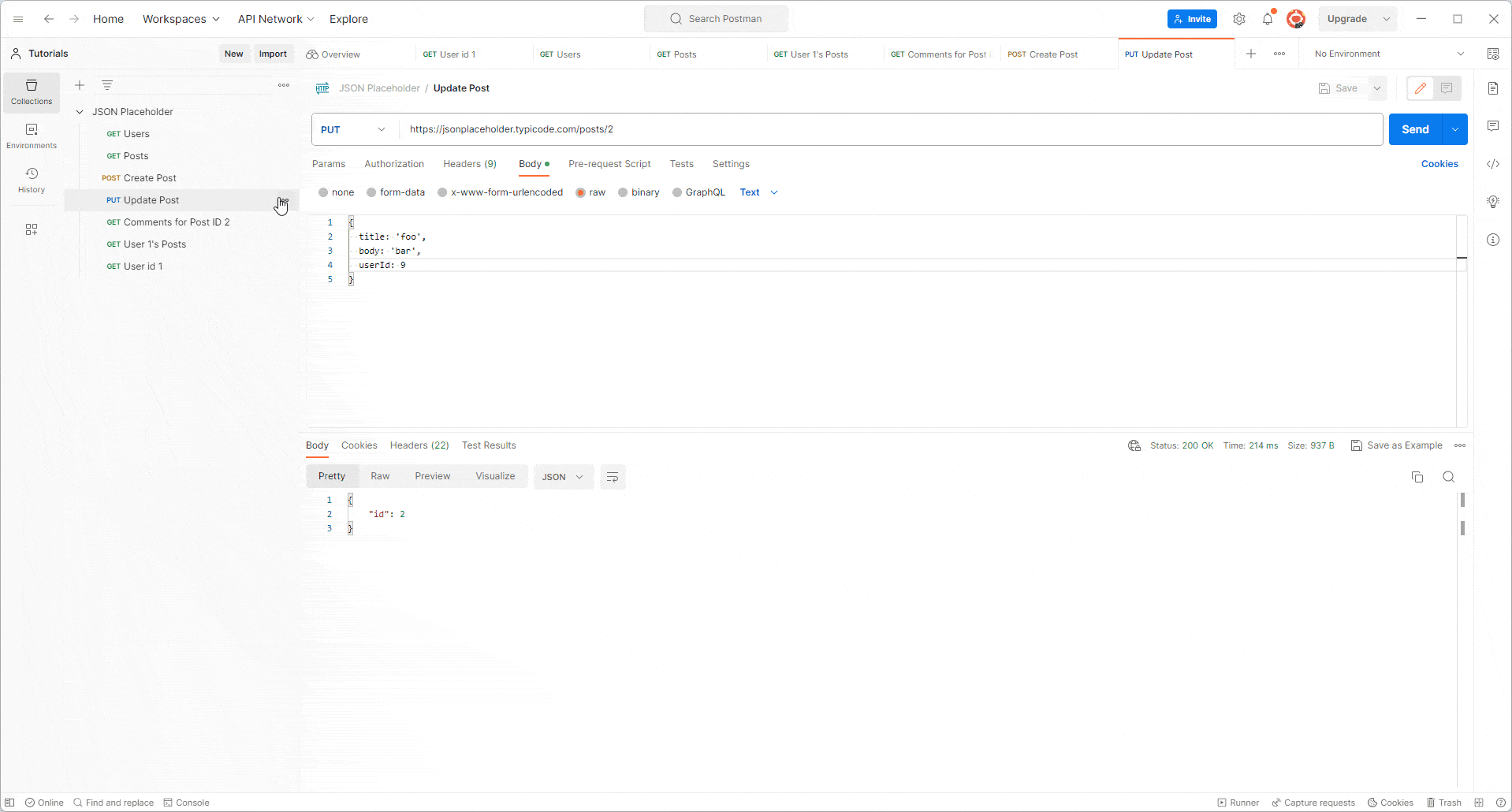Open the PUT method dropdown
Screen dimensions: 1512x812
pos(353,129)
